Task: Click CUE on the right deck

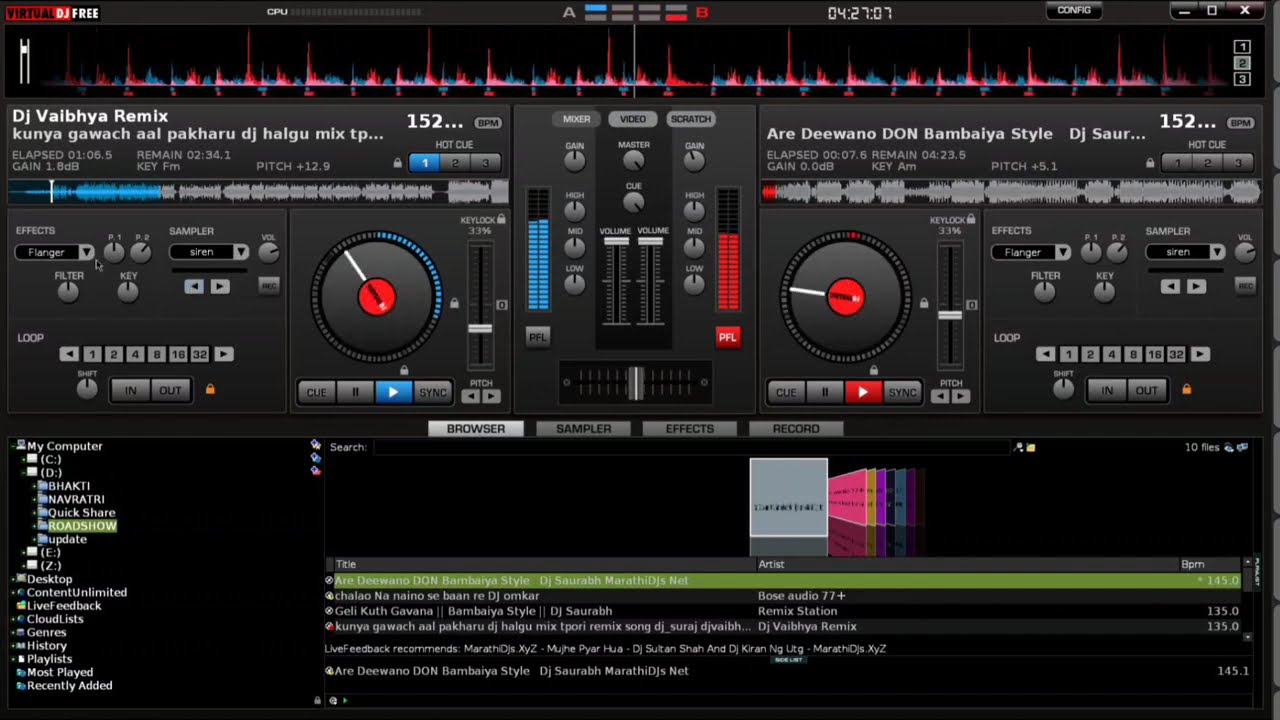Action: (786, 392)
